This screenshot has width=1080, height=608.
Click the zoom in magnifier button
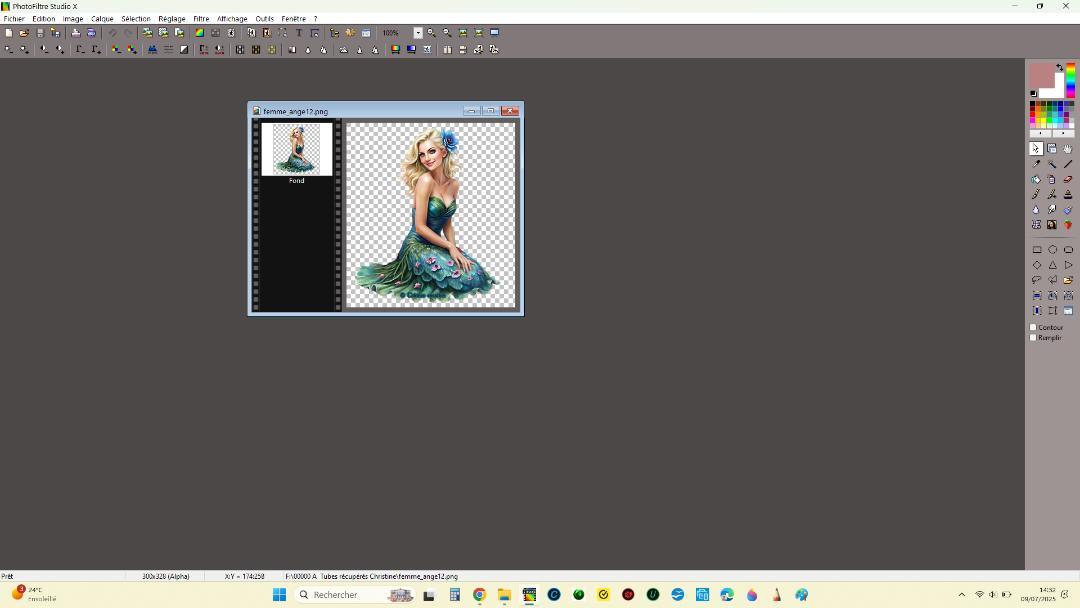click(x=432, y=33)
